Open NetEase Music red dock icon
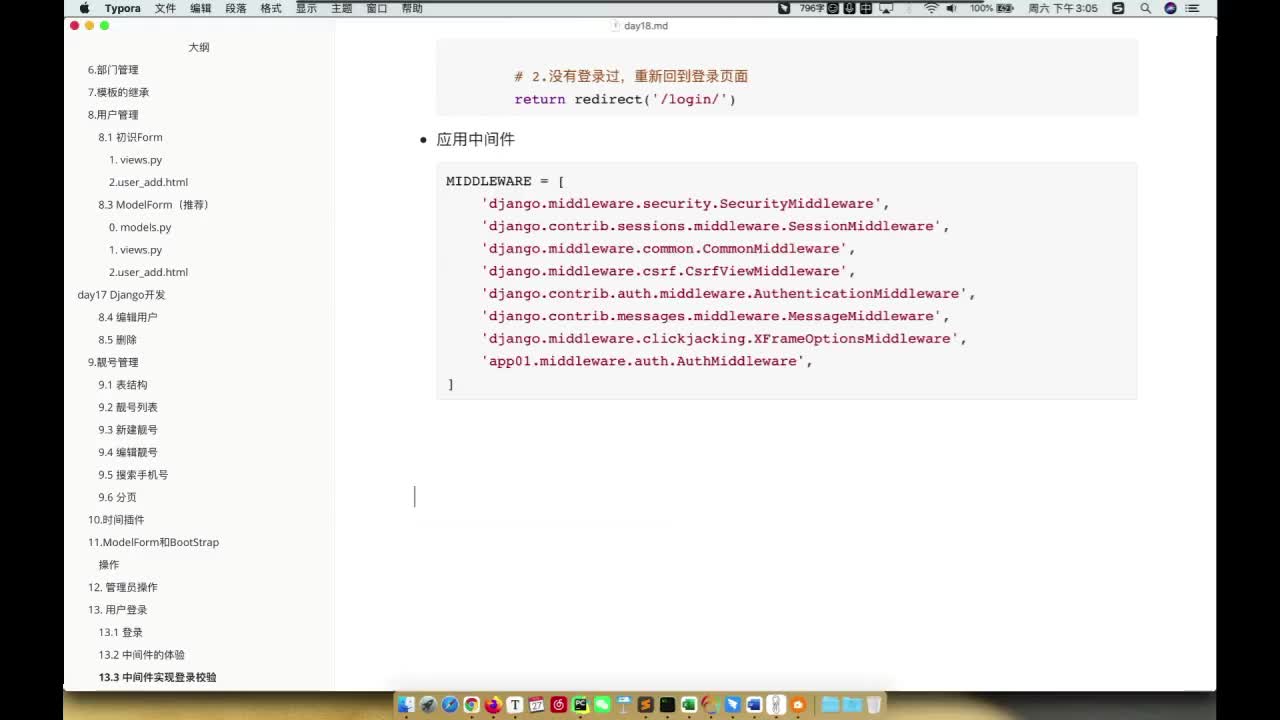The image size is (1280, 720). (x=558, y=705)
